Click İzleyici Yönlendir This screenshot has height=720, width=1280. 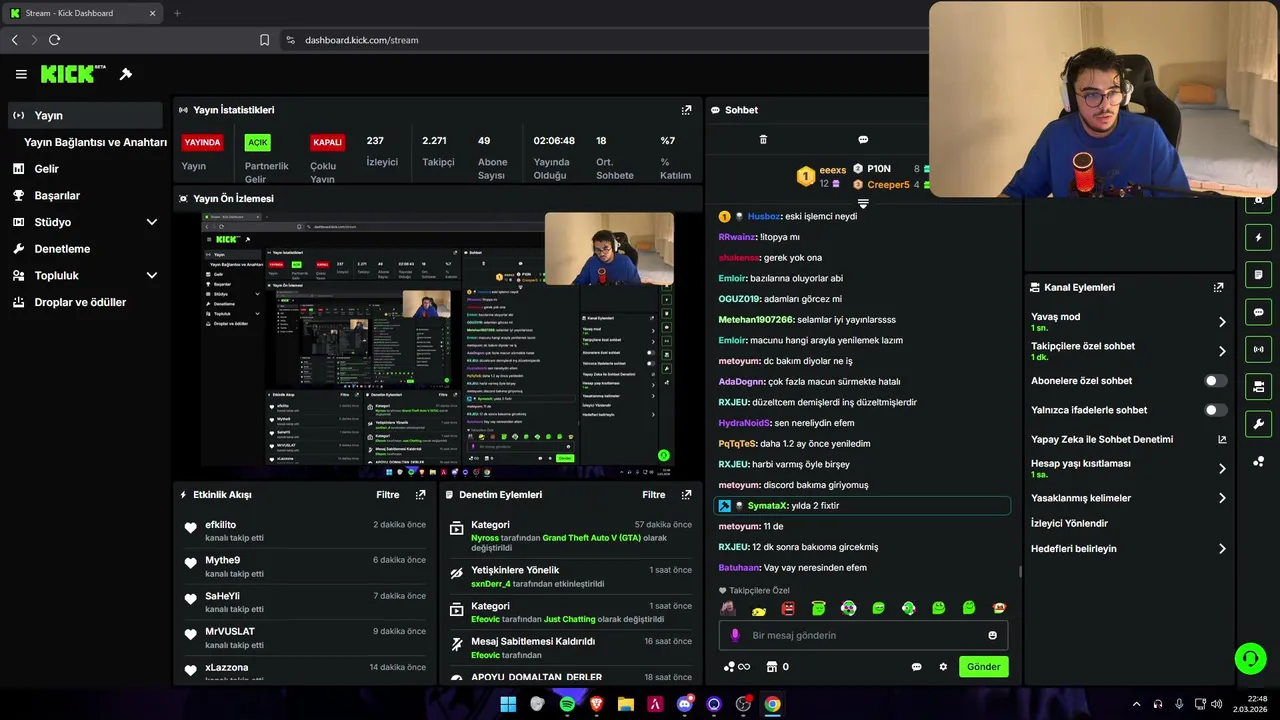(x=1069, y=523)
